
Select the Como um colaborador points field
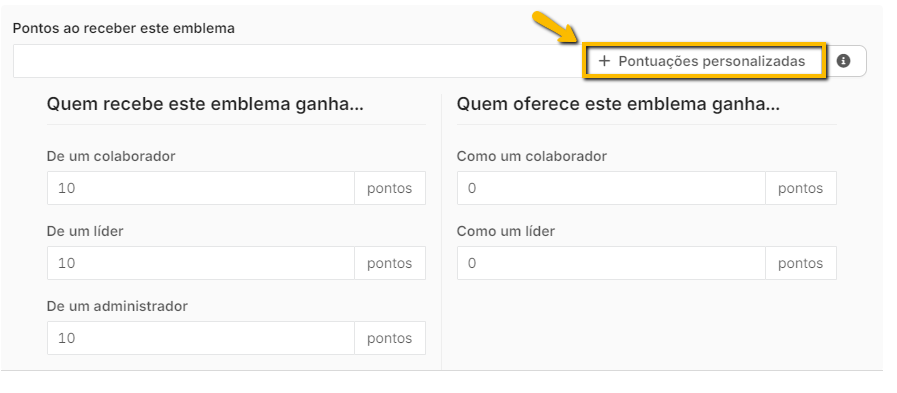(x=611, y=188)
